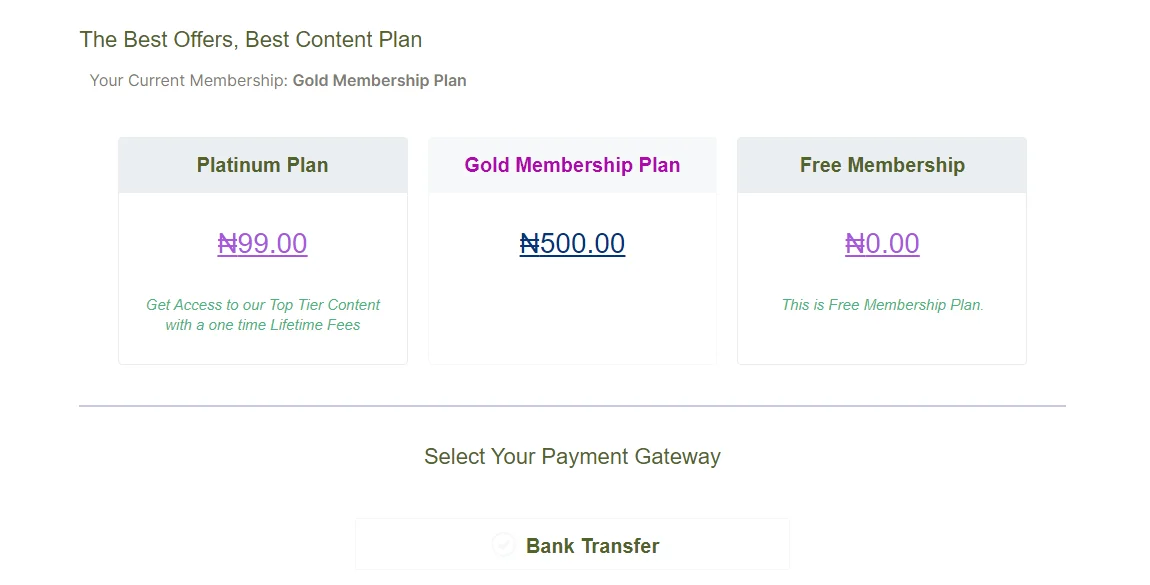Click the Naira symbol in Free price
Image resolution: width=1150 pixels, height=585 pixels.
coord(855,243)
